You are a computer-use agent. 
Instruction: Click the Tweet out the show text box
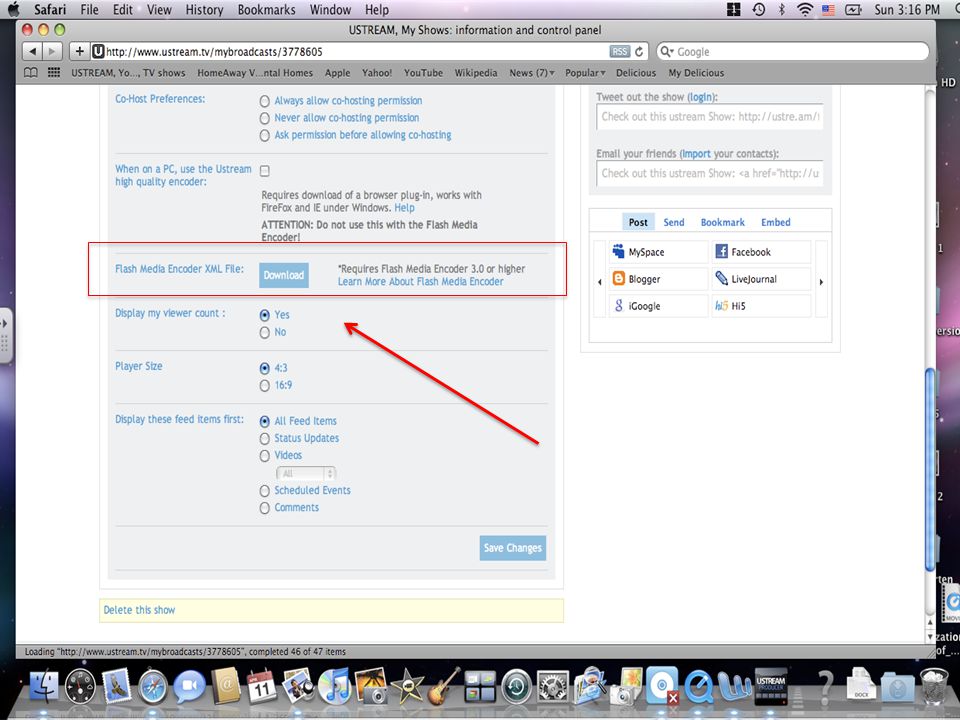point(710,116)
